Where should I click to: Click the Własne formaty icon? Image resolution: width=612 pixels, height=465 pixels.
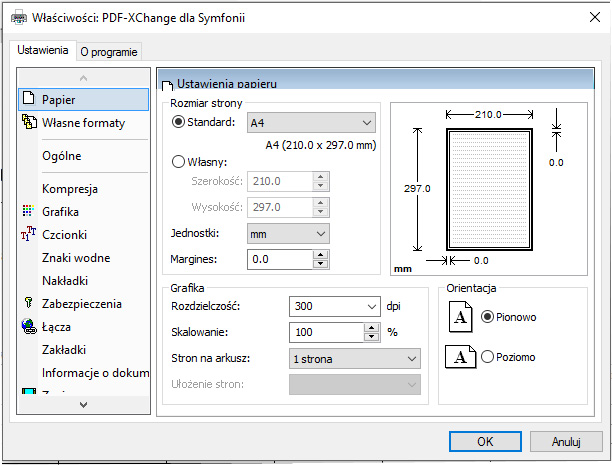29,122
